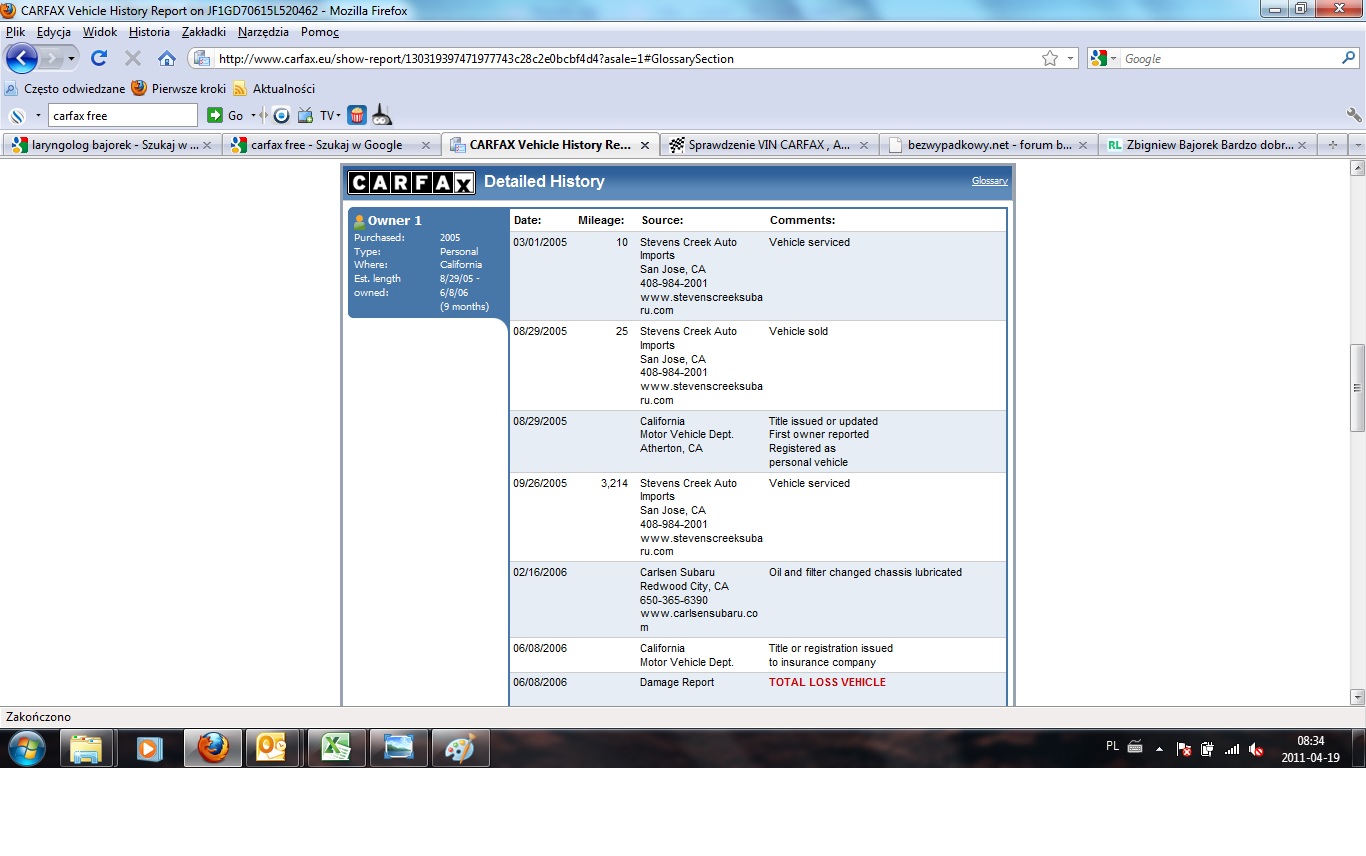This screenshot has width=1366, height=856.
Task: Open the Widok menu
Action: click(100, 32)
